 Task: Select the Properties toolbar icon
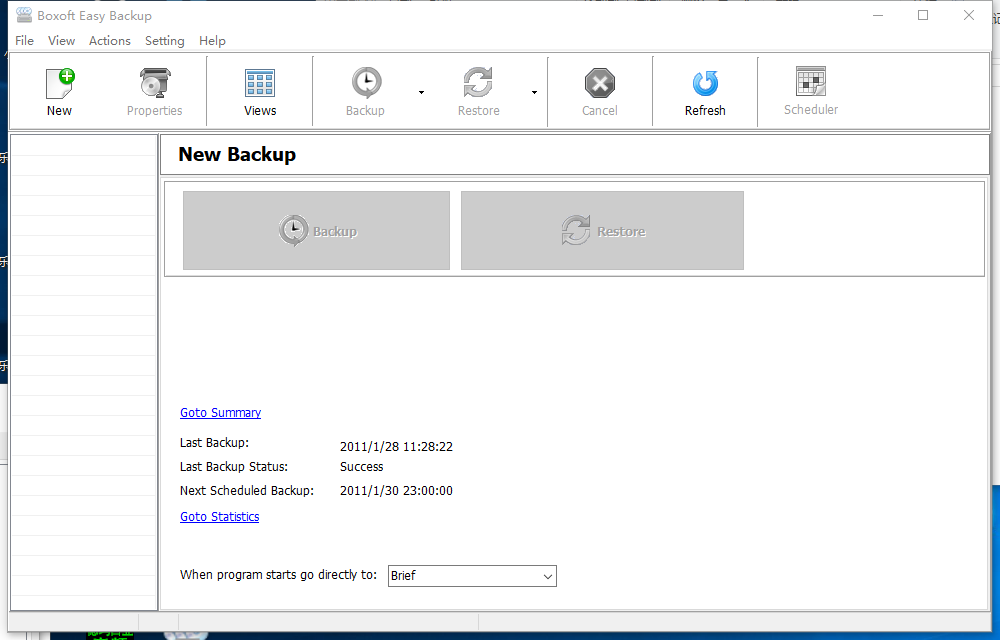click(154, 90)
